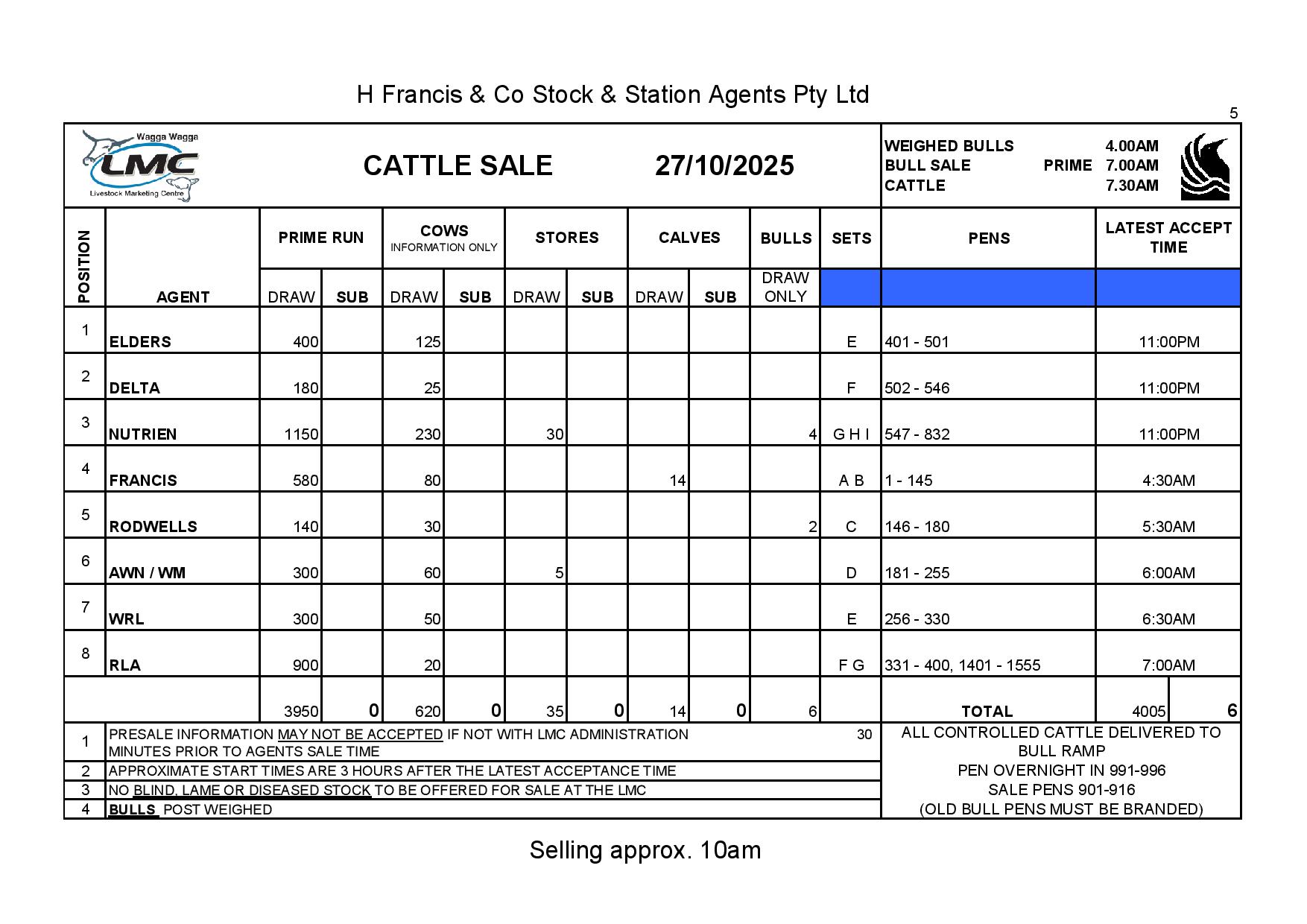Click Nutrien's prime run draw of 1150
The height and width of the screenshot is (924, 1307).
301,434
